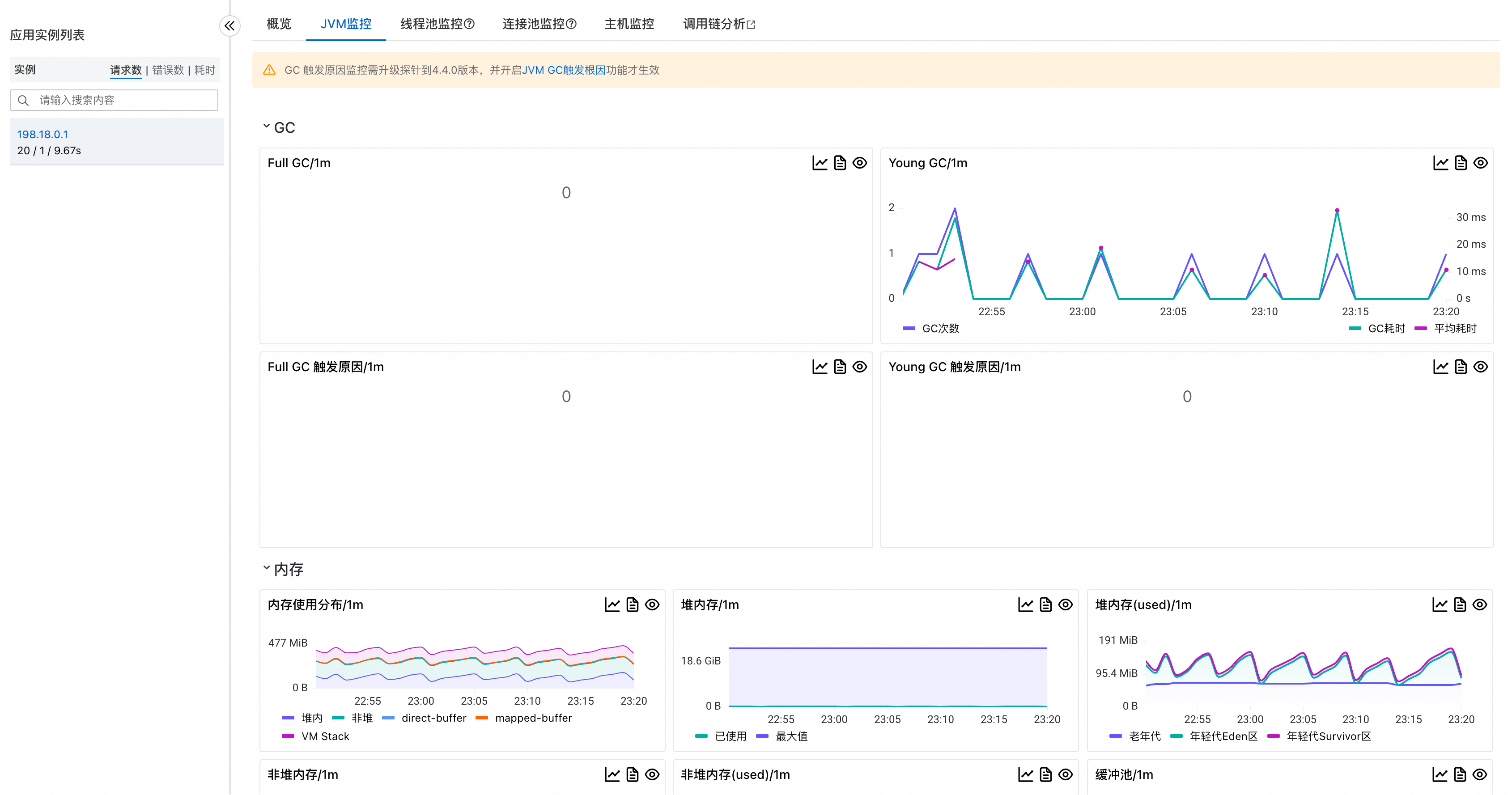This screenshot has width=1512, height=795.
Task: Collapse the GC section
Action: pos(267,127)
